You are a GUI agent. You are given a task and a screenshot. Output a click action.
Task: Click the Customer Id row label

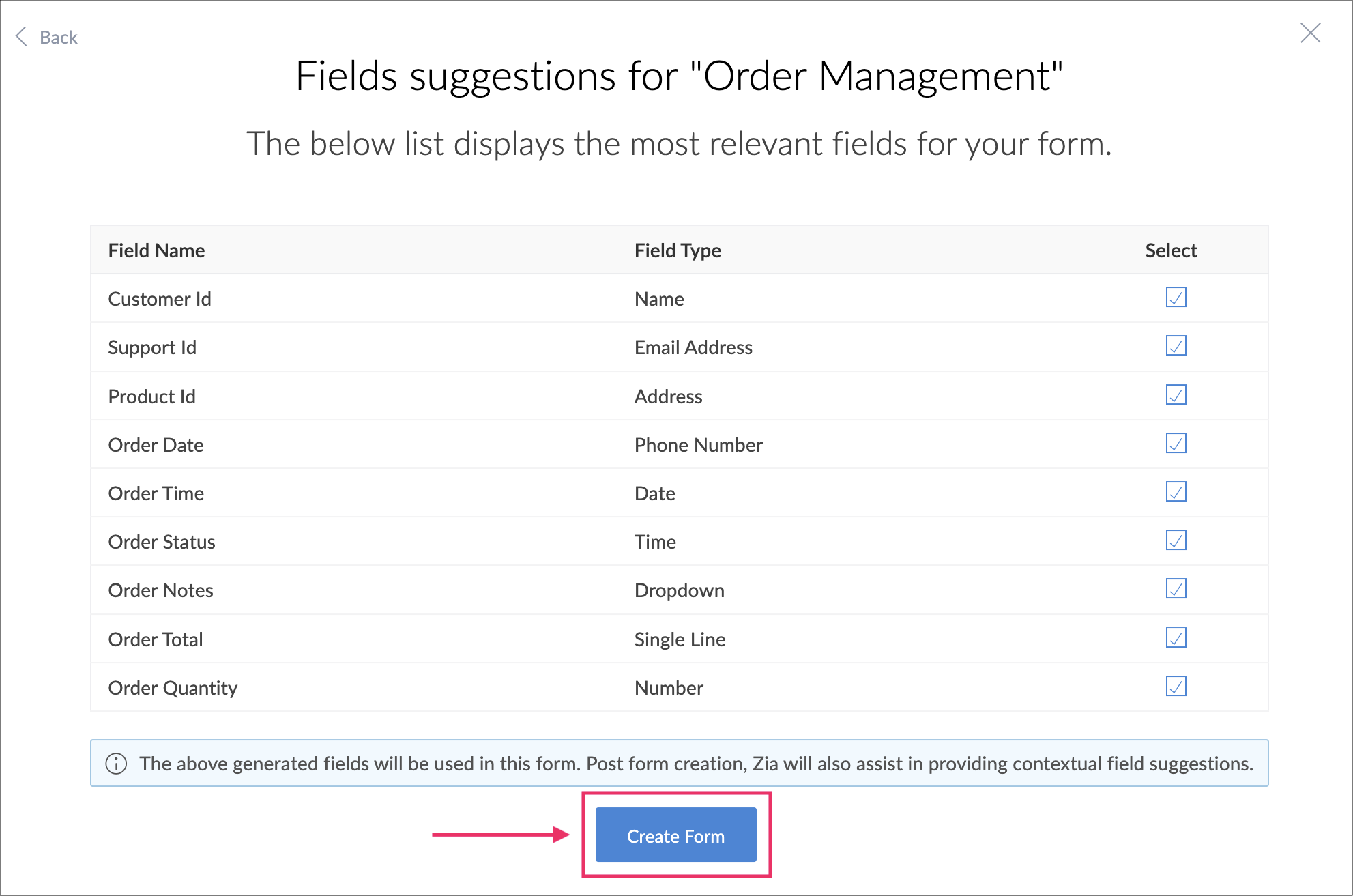coord(160,299)
